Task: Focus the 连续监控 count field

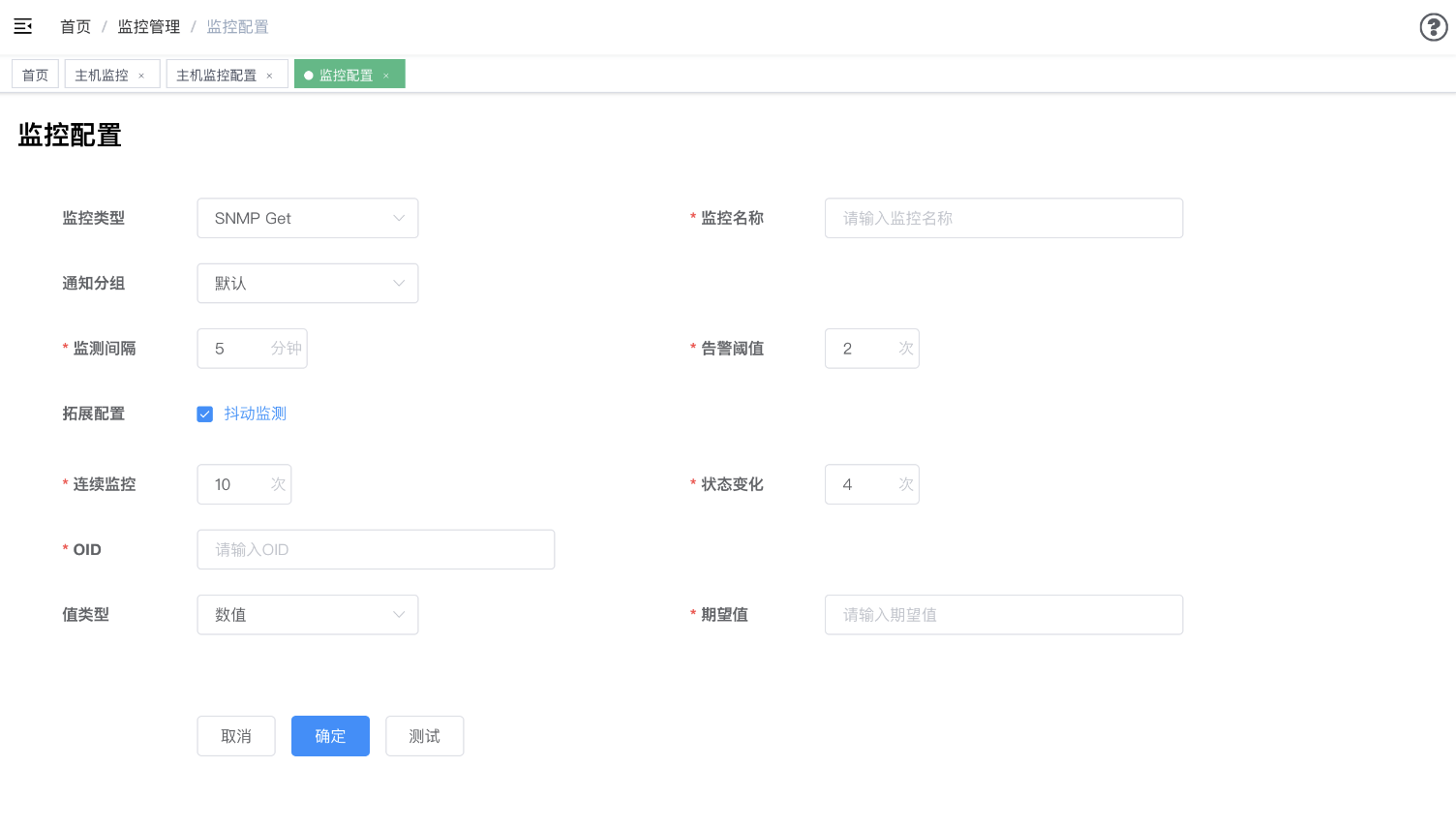Action: pos(244,484)
